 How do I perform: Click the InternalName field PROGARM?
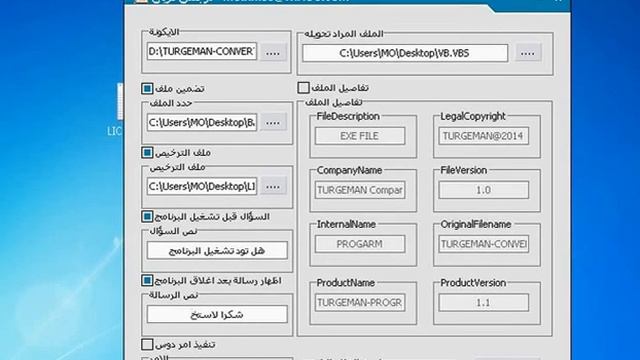[360, 244]
